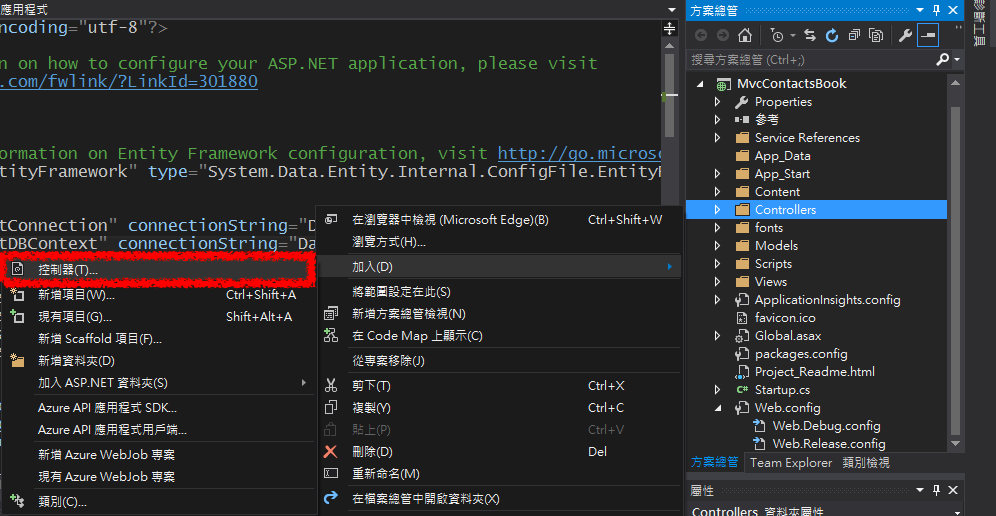Open the go.microsoft link in the editor
Screen dimensions: 996x516
(580, 153)
